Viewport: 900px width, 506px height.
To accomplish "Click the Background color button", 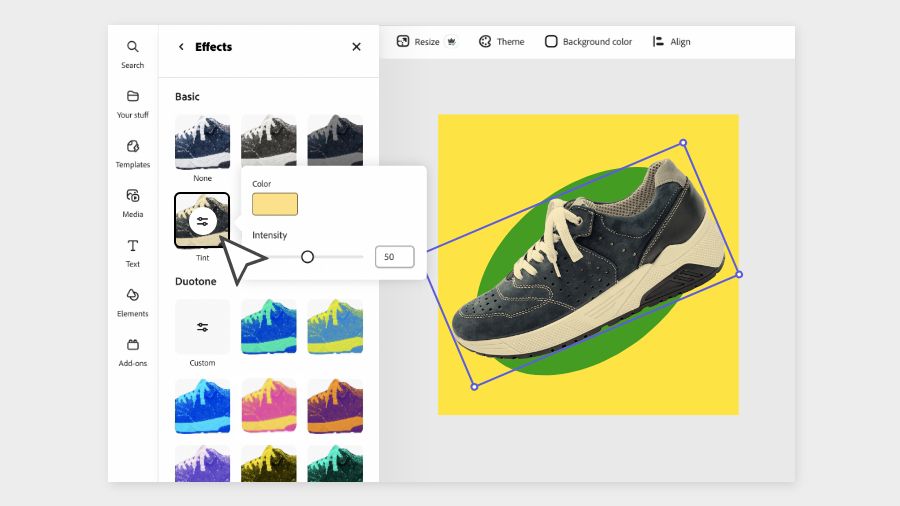I will [x=588, y=41].
